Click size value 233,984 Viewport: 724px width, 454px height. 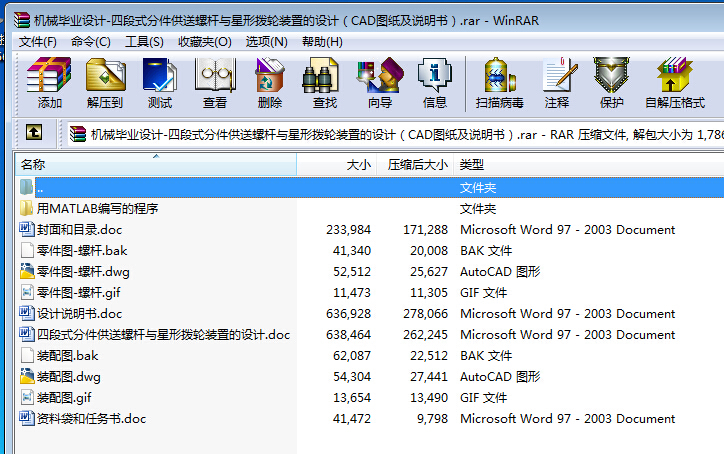(x=349, y=230)
